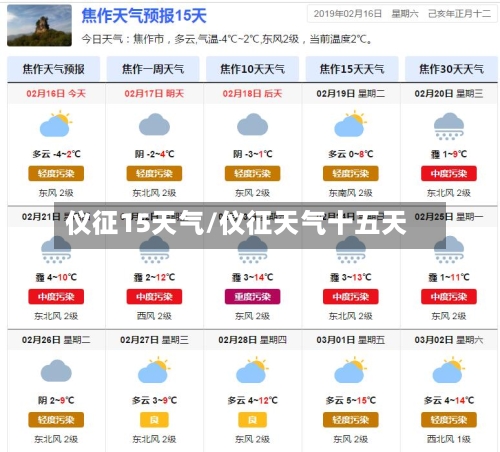
Task: Click the partly cloudy icon for 03月01日
Action: click(x=350, y=370)
